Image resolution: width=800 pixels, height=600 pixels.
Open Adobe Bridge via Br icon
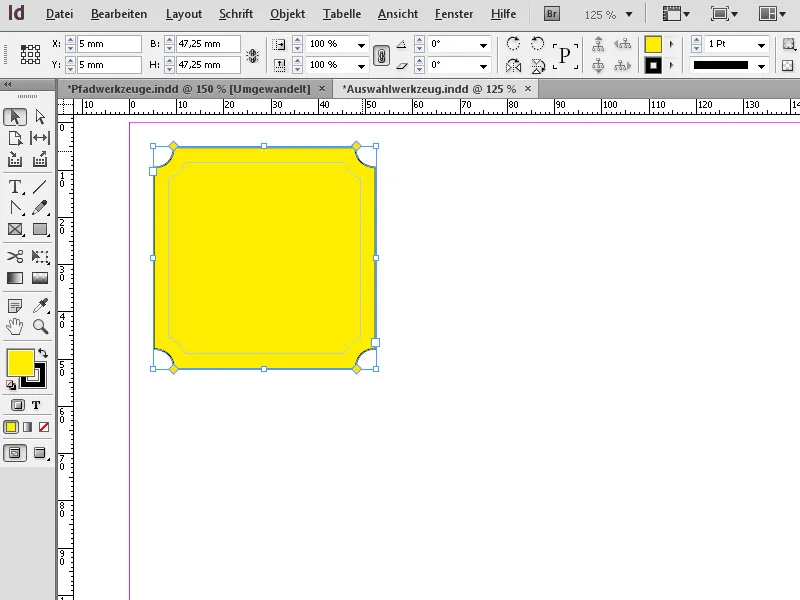[x=552, y=14]
